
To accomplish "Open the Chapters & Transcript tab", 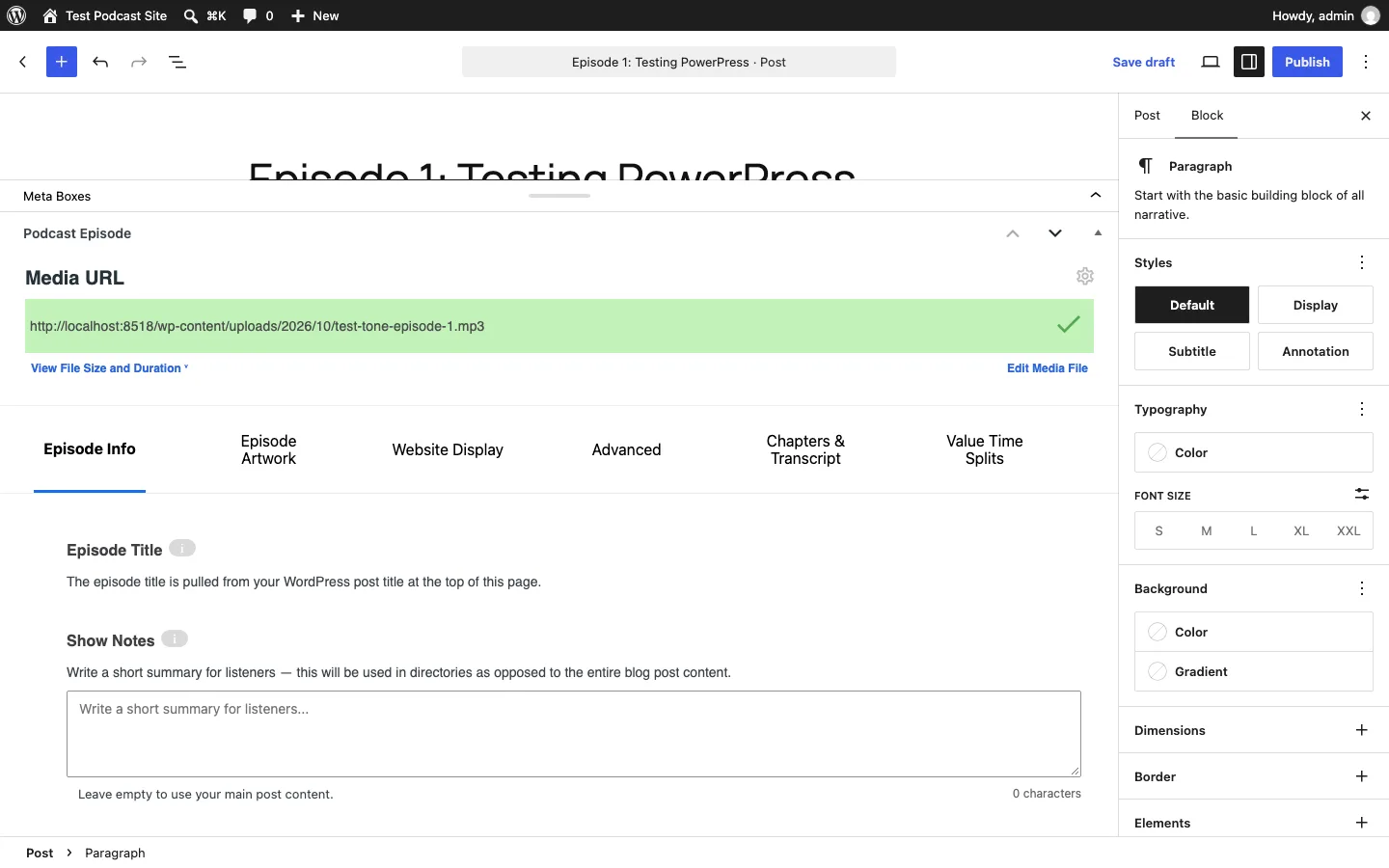I will [x=805, y=449].
